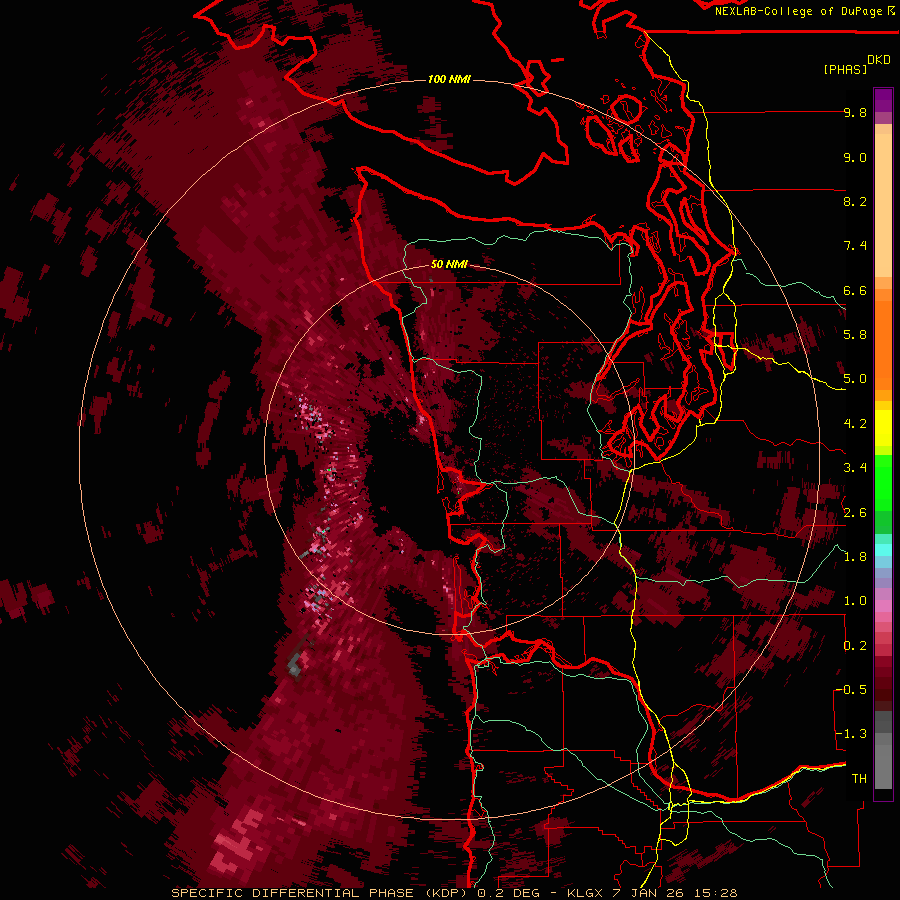Click the 1.8 scale value
The height and width of the screenshot is (900, 900).
tap(855, 557)
